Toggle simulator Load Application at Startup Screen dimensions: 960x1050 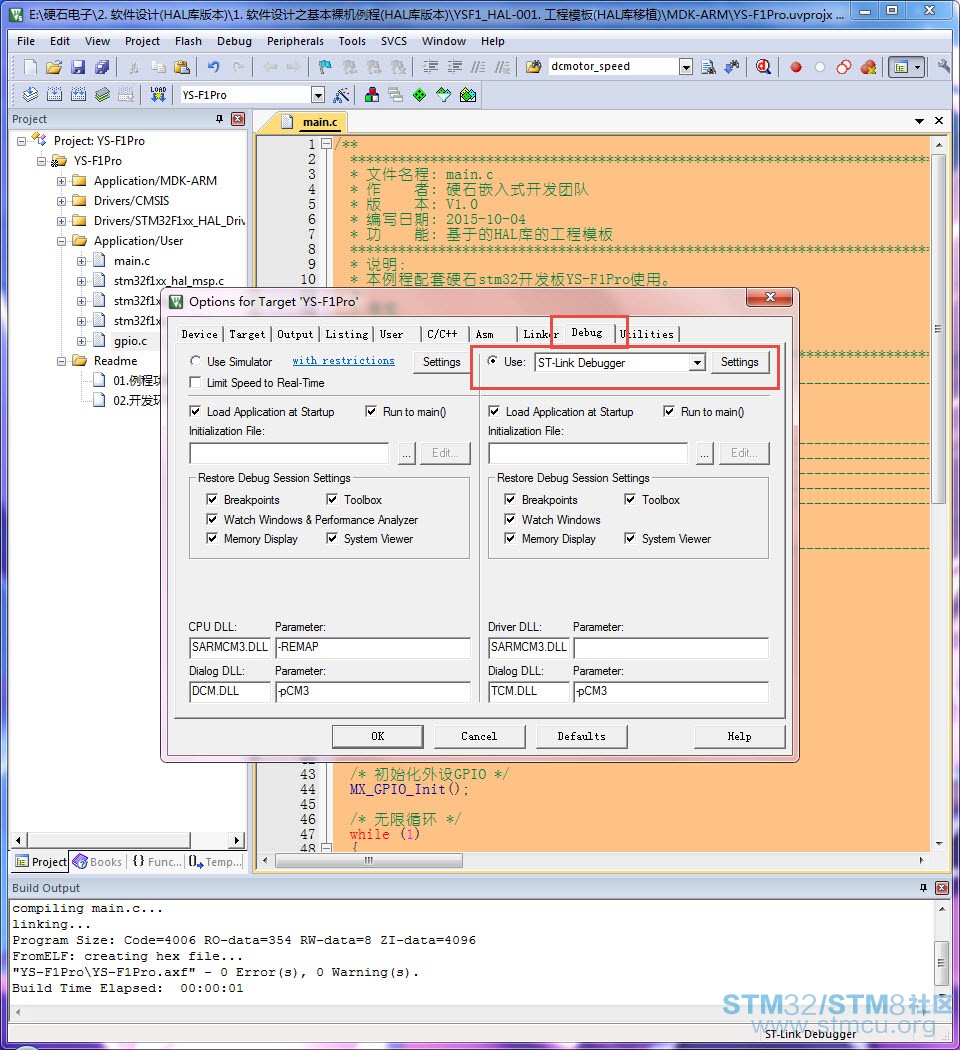click(195, 411)
